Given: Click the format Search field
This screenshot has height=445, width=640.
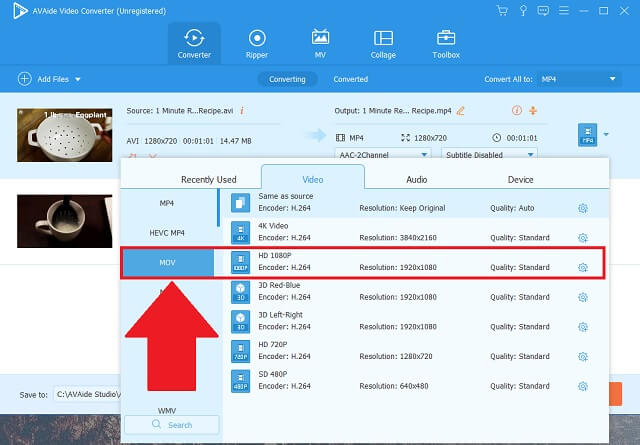Looking at the screenshot, I should (172, 425).
